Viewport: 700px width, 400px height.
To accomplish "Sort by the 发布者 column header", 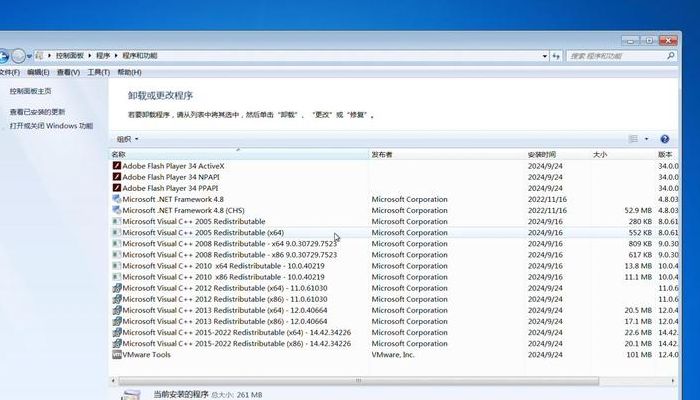I will click(x=447, y=154).
